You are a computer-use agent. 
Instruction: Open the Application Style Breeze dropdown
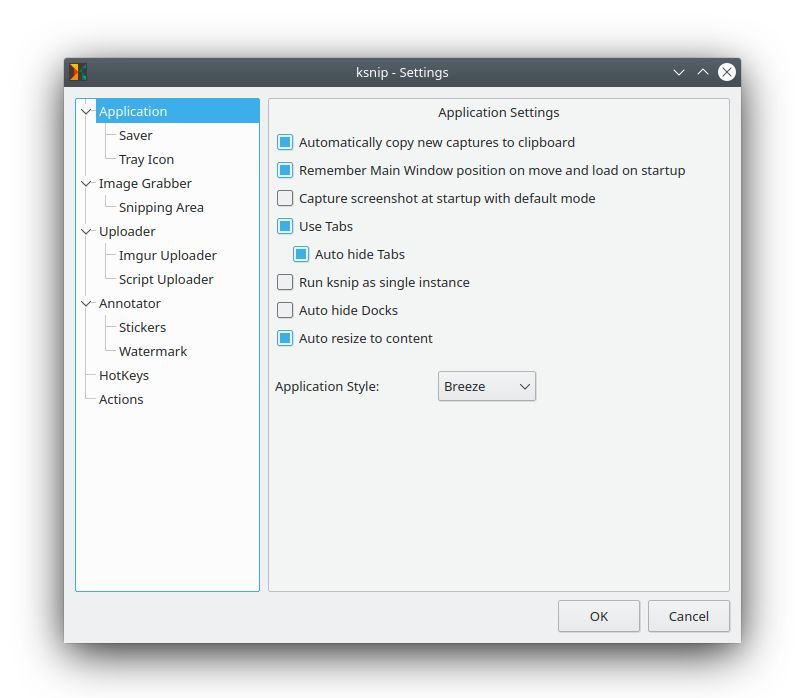[x=487, y=386]
